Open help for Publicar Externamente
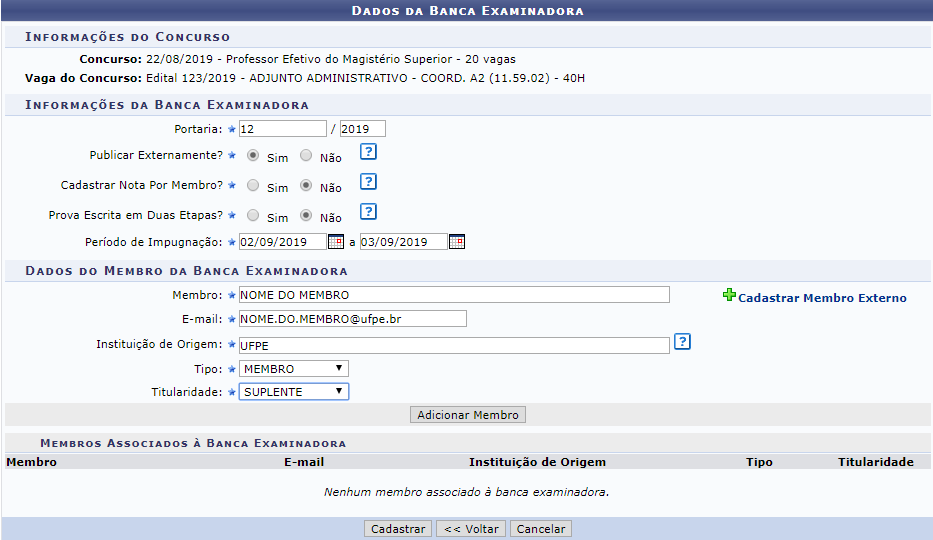 [x=368, y=152]
